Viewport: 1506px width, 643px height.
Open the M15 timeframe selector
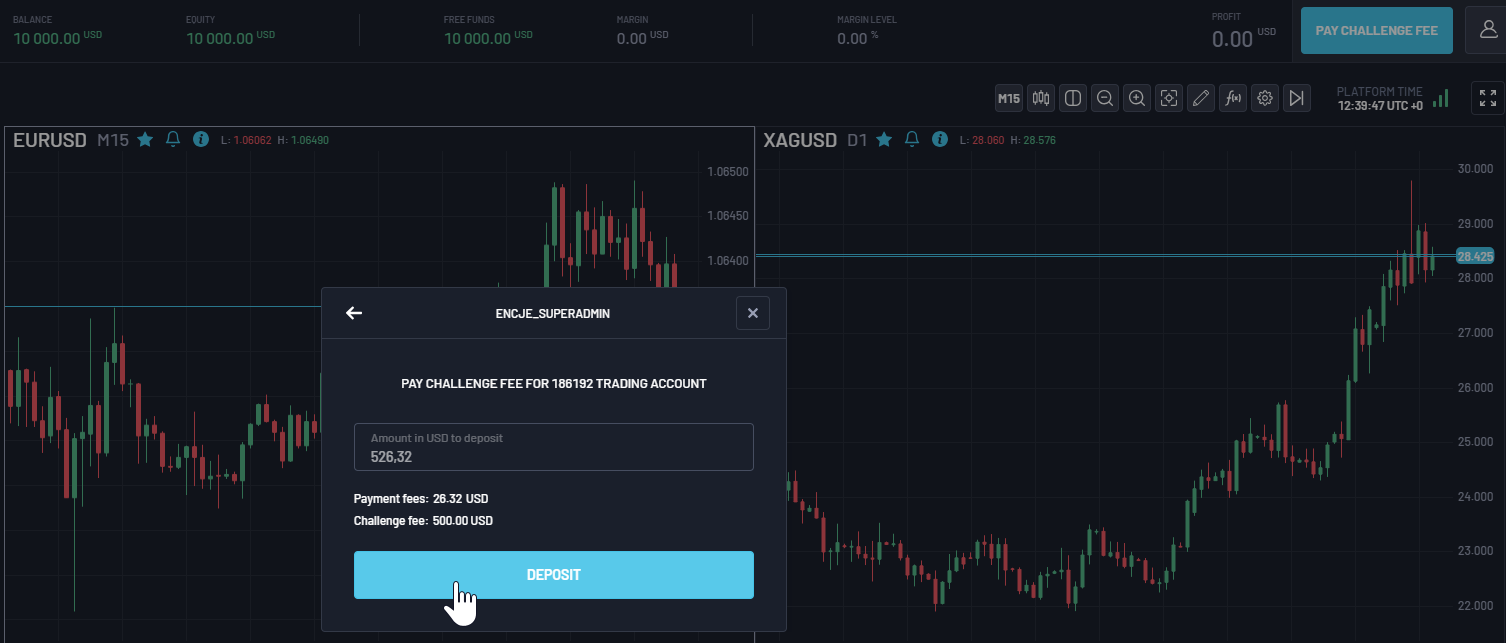[1008, 98]
